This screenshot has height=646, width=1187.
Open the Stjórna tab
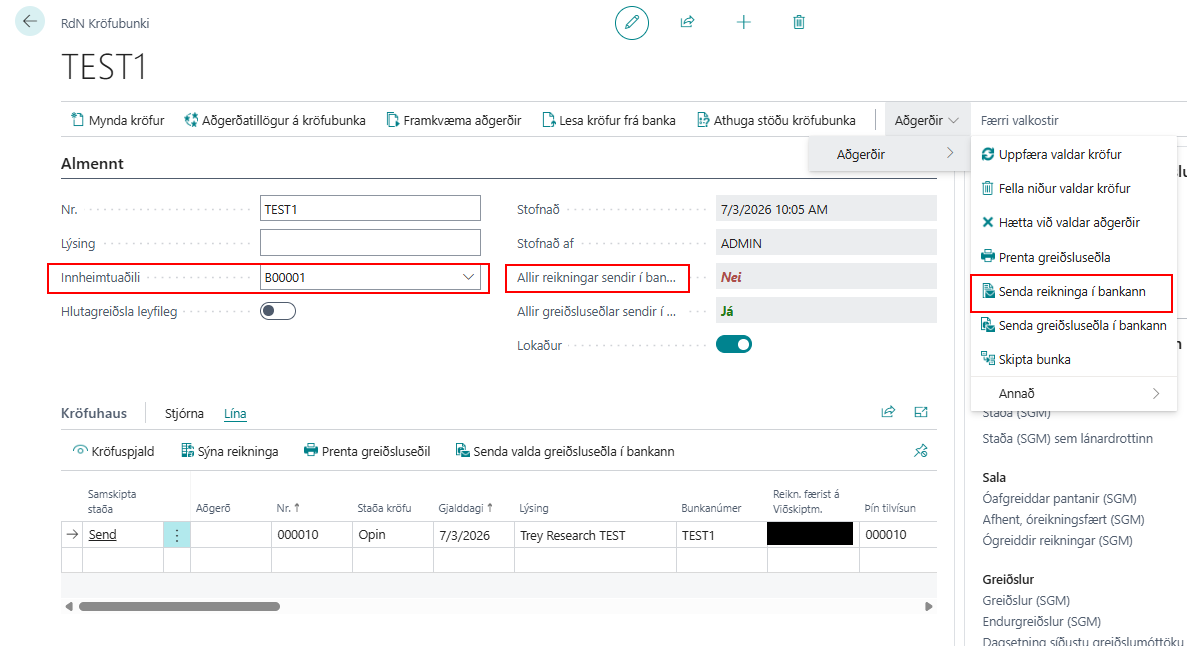[184, 414]
